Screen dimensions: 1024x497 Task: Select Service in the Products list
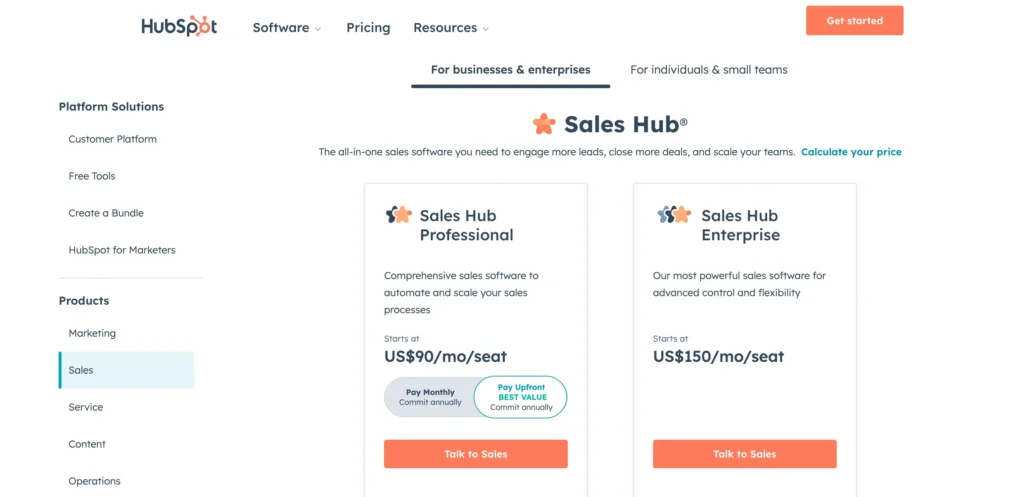coord(86,407)
